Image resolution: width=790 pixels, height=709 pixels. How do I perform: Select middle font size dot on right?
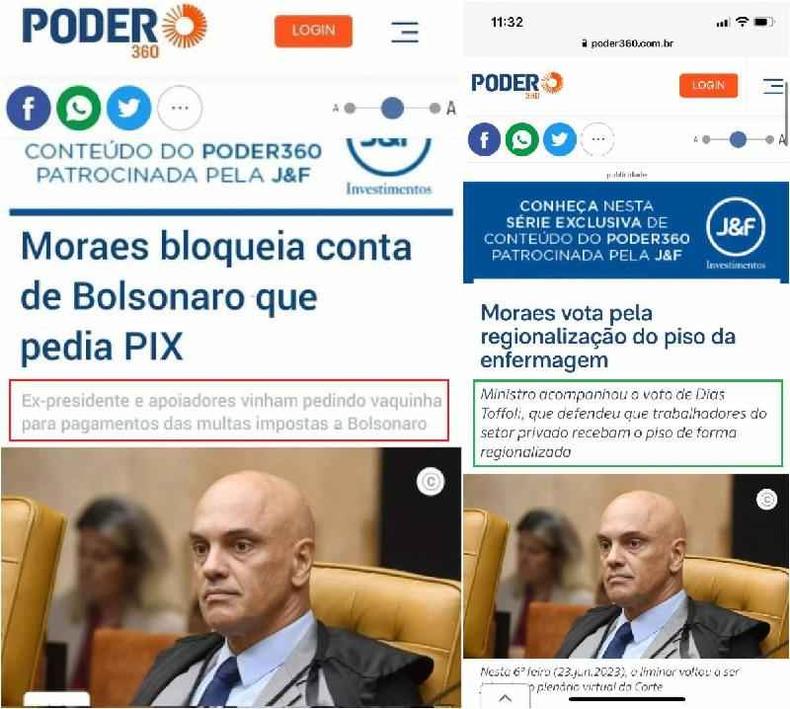[738, 140]
